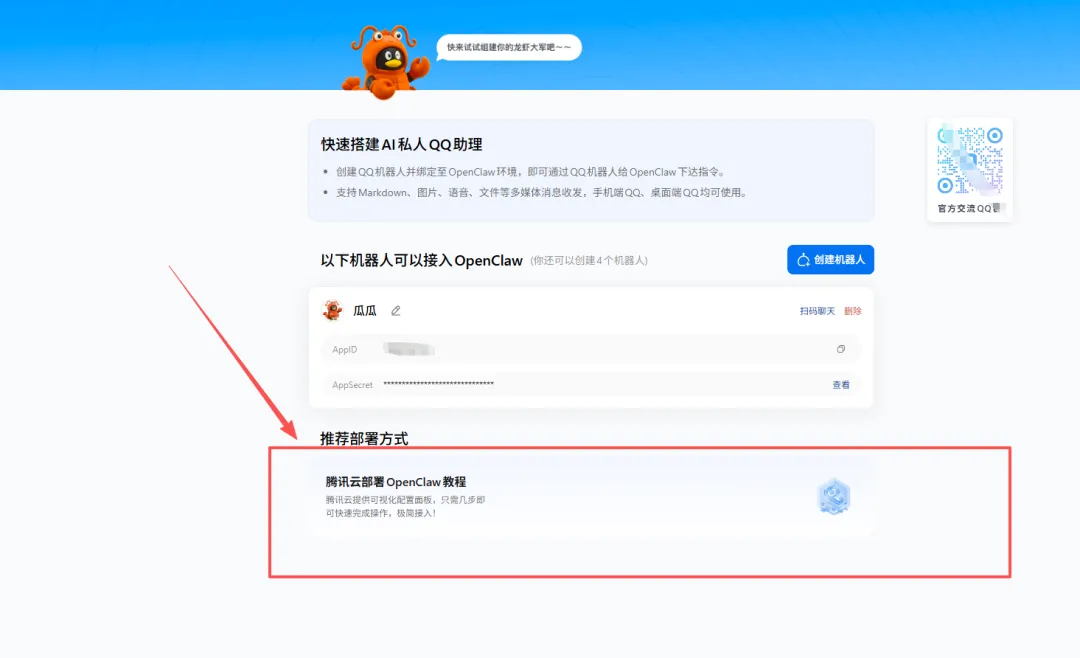Click the 以下机器人可以接入OpenClaw heading
This screenshot has height=658, width=1080.
click(422, 260)
